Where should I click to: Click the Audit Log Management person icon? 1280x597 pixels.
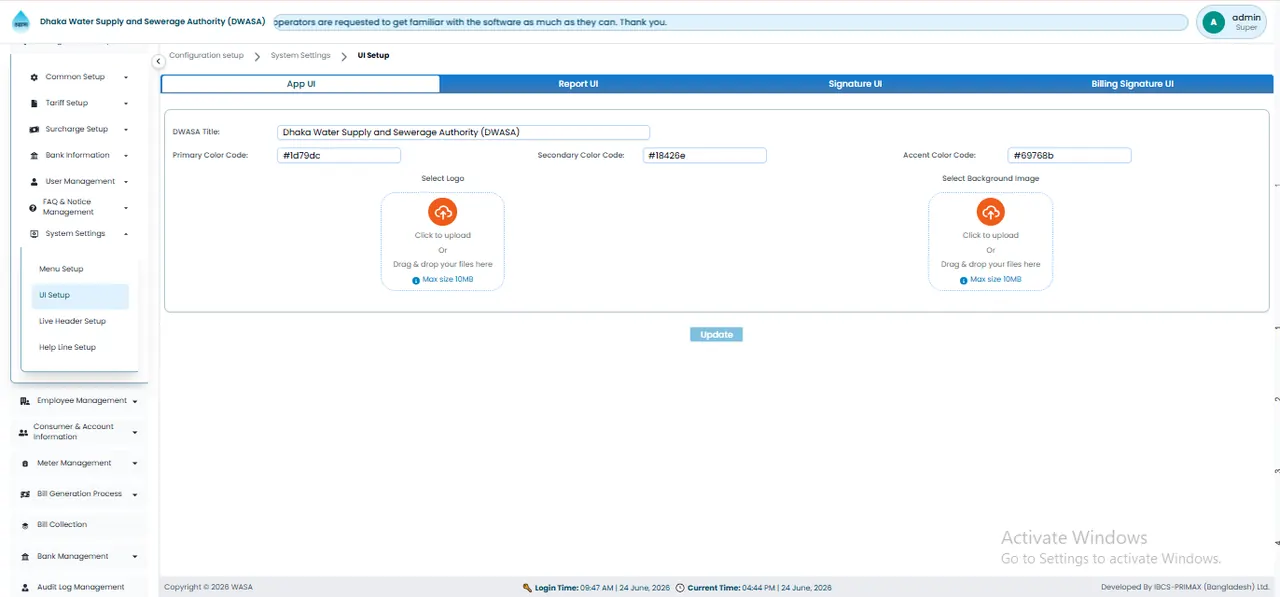point(25,587)
